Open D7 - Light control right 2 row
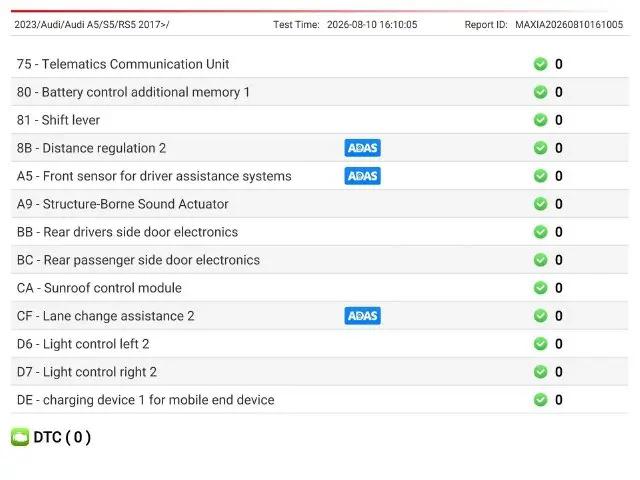Image resolution: width=640 pixels, height=480 pixels. pos(320,372)
